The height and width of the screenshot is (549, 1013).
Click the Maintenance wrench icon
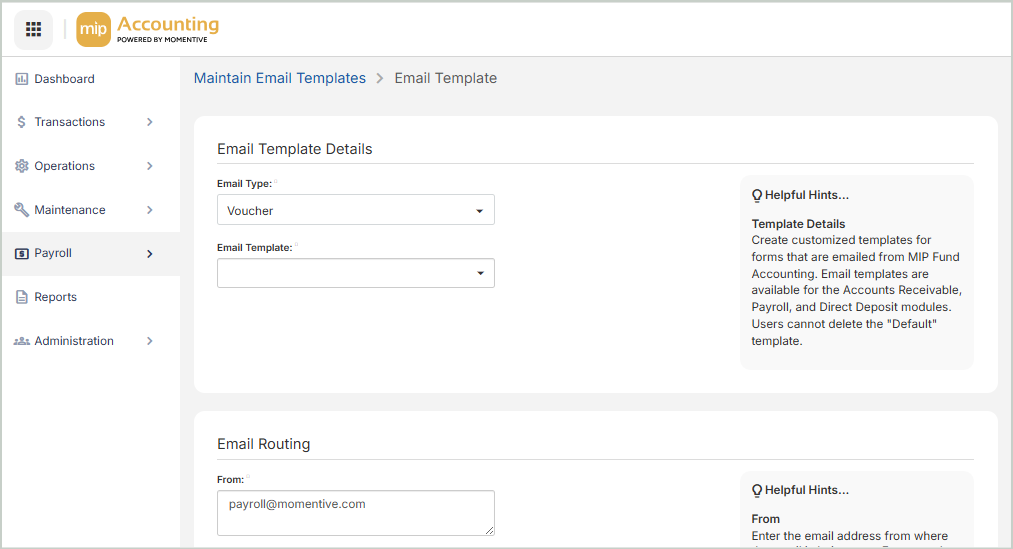point(22,210)
